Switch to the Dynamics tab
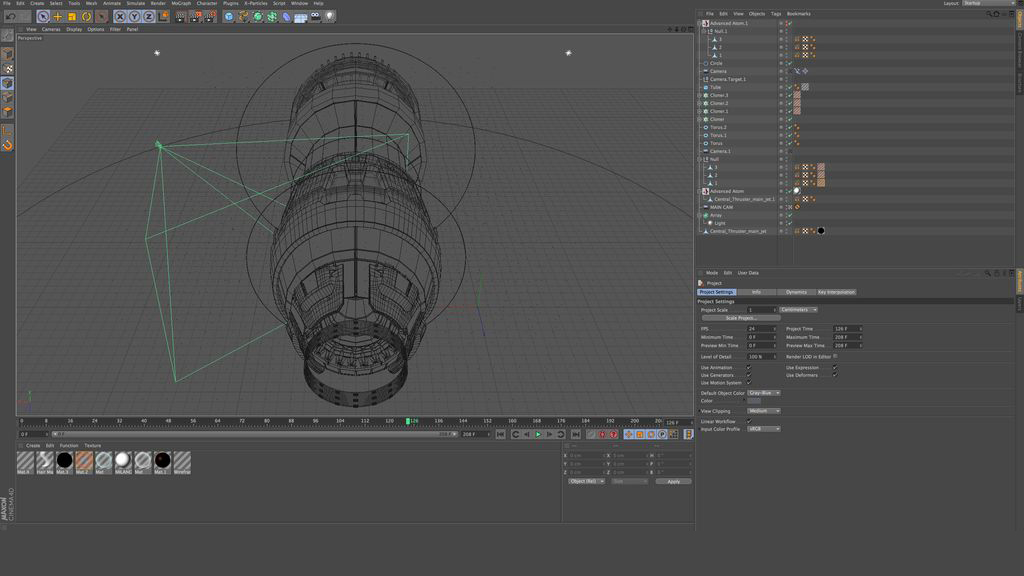Viewport: 1024px width, 576px height. click(x=796, y=292)
